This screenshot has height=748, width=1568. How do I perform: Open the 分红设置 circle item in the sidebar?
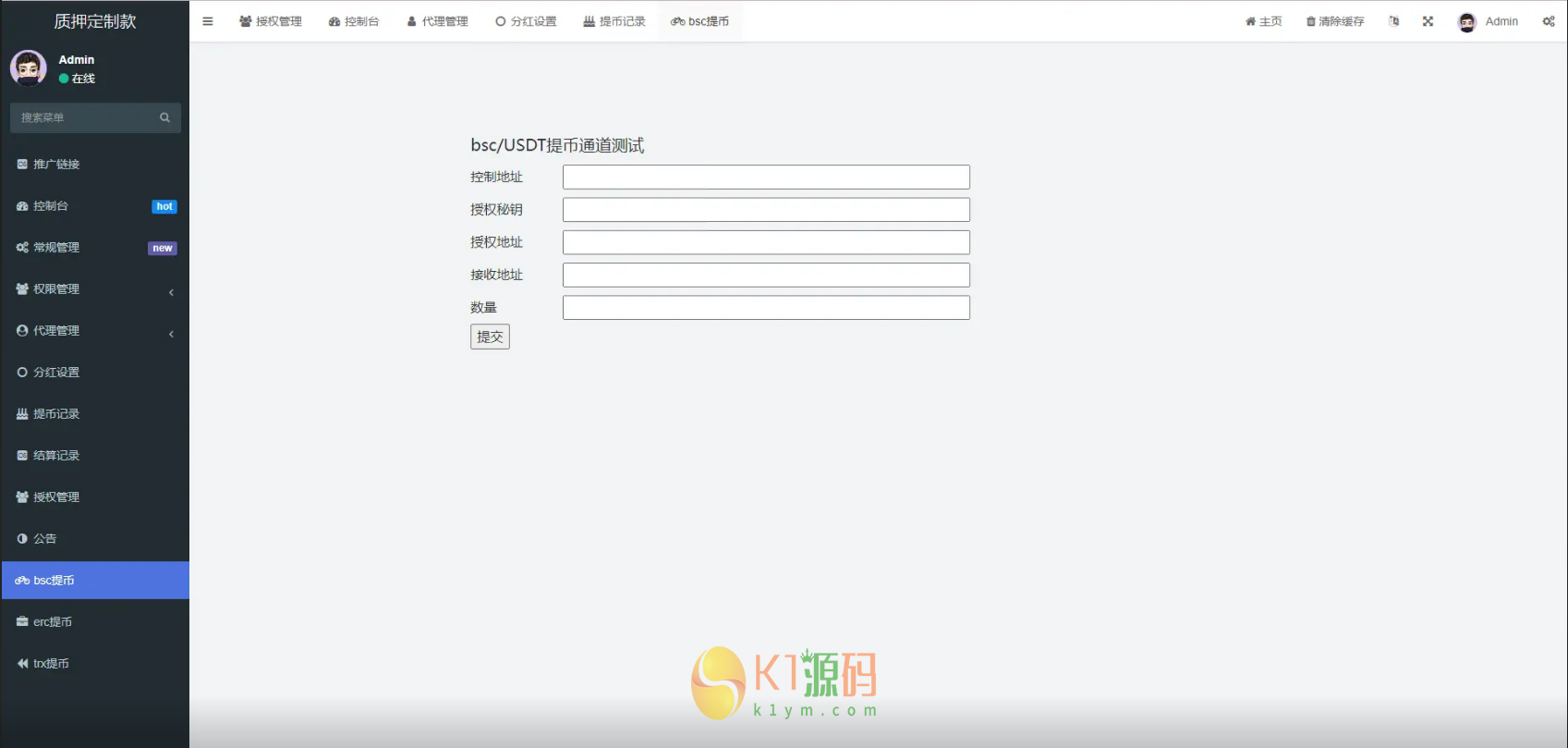click(95, 373)
